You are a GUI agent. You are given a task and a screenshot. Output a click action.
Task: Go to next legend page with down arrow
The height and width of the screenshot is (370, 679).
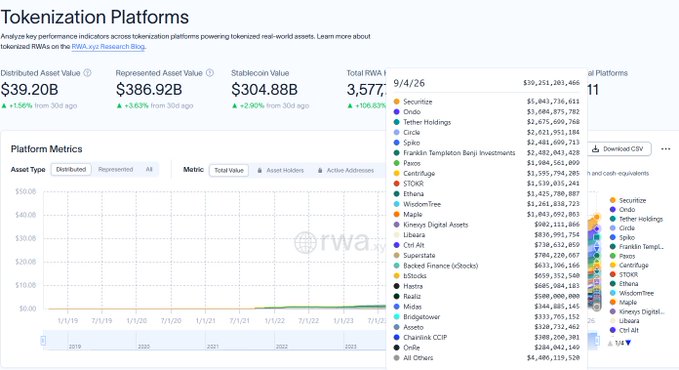pos(628,343)
